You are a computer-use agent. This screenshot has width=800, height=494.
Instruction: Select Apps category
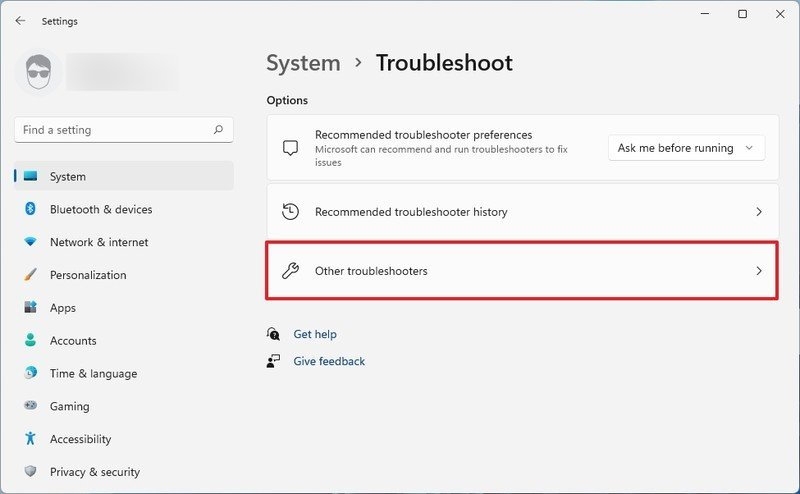[x=124, y=307]
